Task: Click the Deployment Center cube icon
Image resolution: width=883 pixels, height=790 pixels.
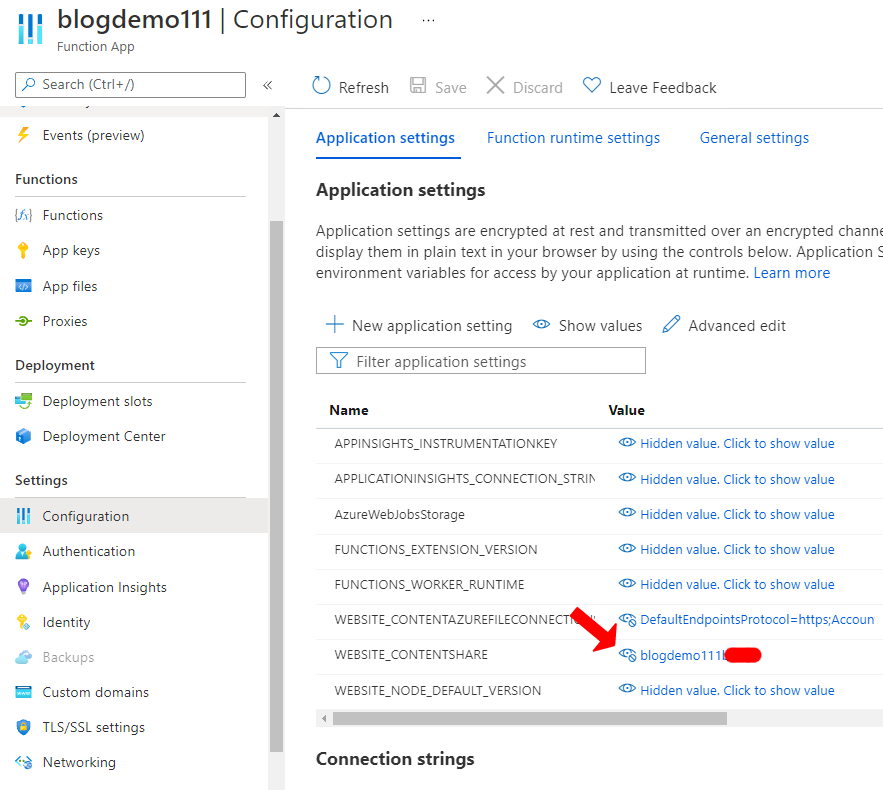Action: pos(23,436)
